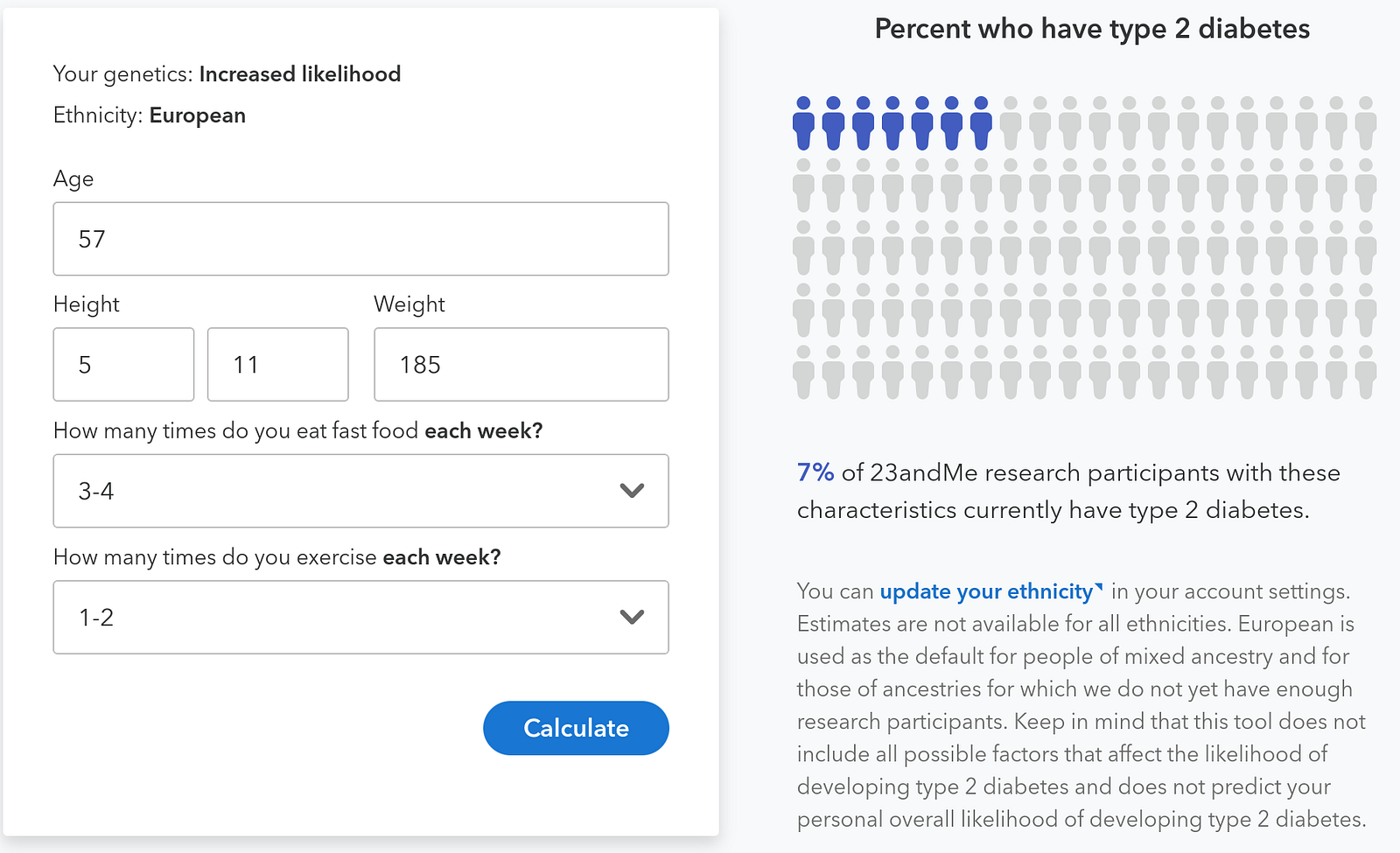Click the Percent who have type 2 diabetes heading

point(1092,29)
